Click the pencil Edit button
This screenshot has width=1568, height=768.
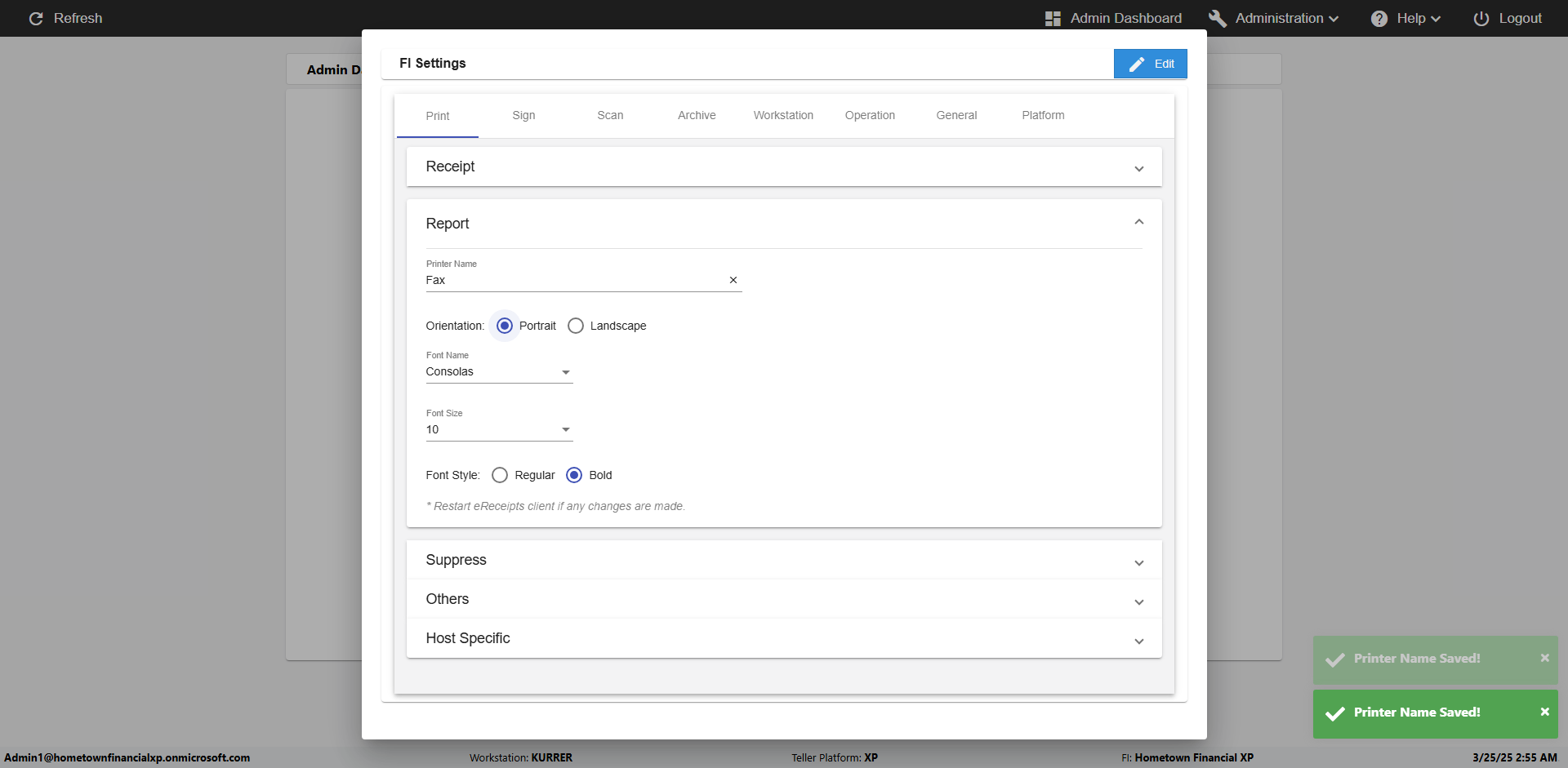coord(1150,64)
